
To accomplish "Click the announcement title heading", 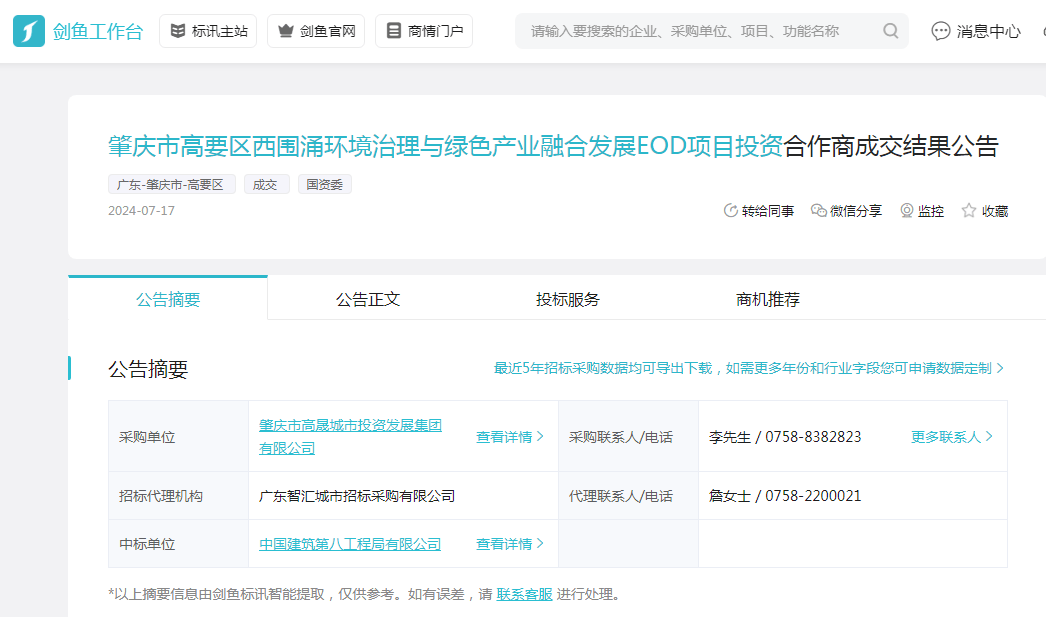I will (553, 146).
